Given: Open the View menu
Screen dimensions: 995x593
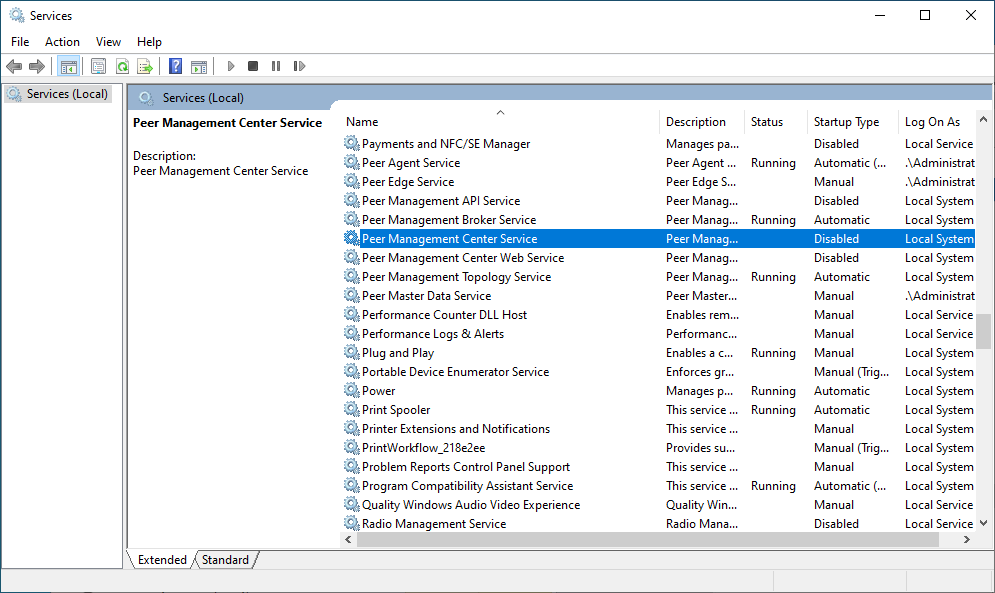Looking at the screenshot, I should click(x=108, y=41).
